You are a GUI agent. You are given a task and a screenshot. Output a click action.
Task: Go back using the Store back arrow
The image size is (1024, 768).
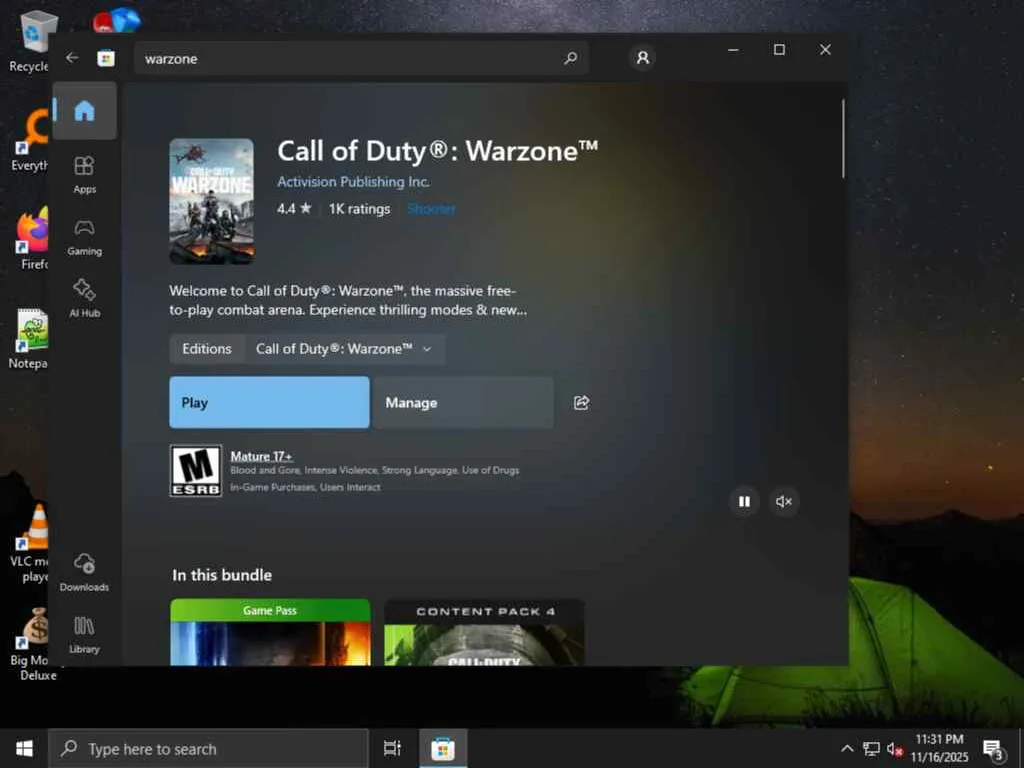click(x=72, y=58)
